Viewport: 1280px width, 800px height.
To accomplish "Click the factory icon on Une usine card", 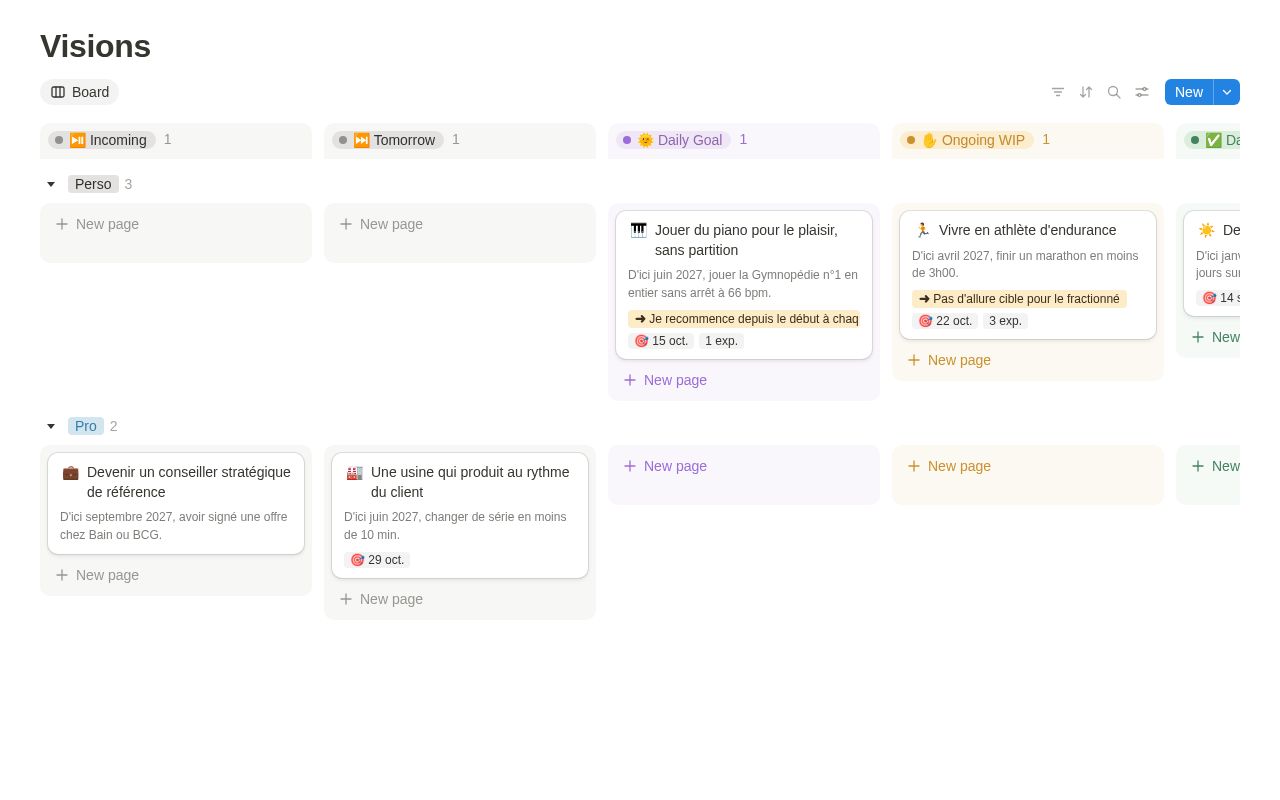I will click(x=354, y=472).
